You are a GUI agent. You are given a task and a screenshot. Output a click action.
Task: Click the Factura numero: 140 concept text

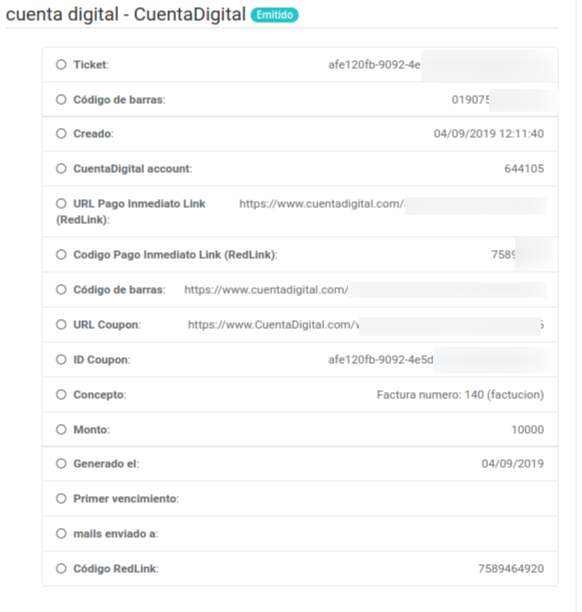(x=460, y=395)
